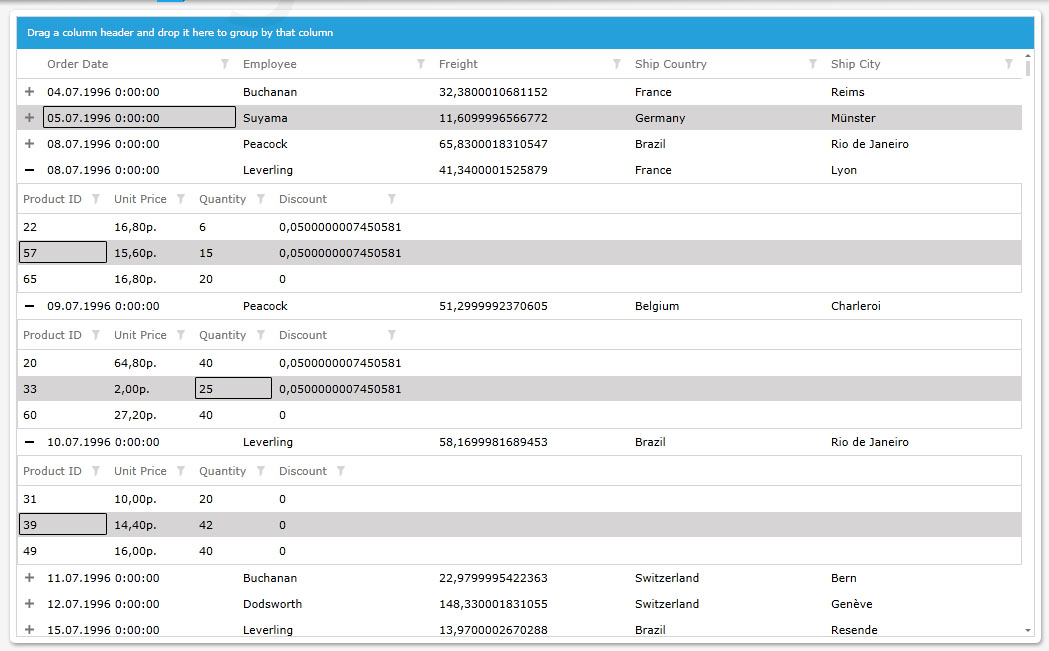The image size is (1049, 651).
Task: Filter Quantity in the Charleroi order details
Action: coord(261,335)
